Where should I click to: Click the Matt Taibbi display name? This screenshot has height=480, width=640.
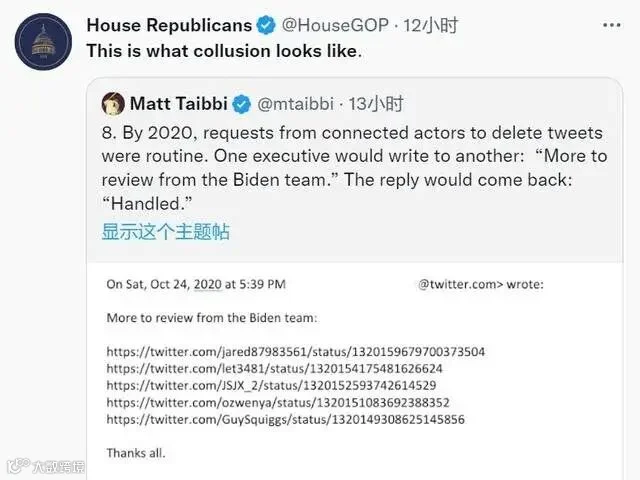[x=179, y=104]
